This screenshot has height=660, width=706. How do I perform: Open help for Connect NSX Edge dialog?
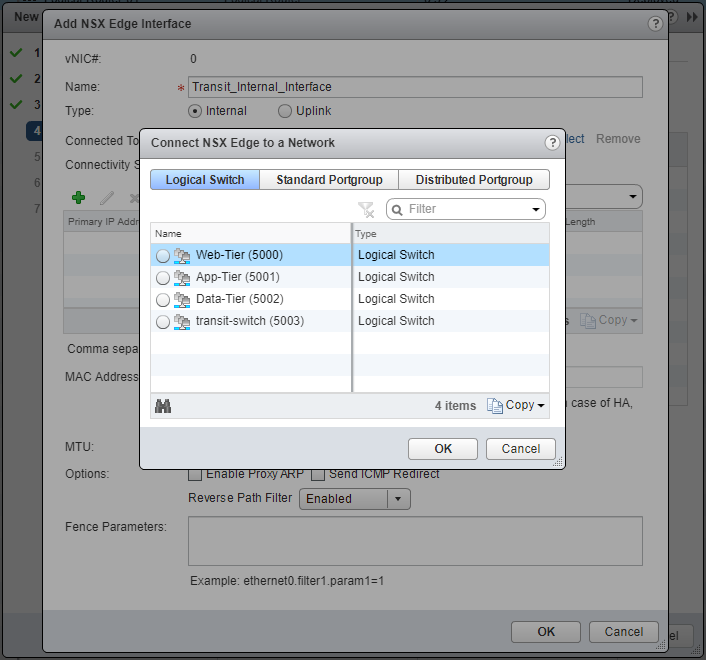click(x=552, y=143)
